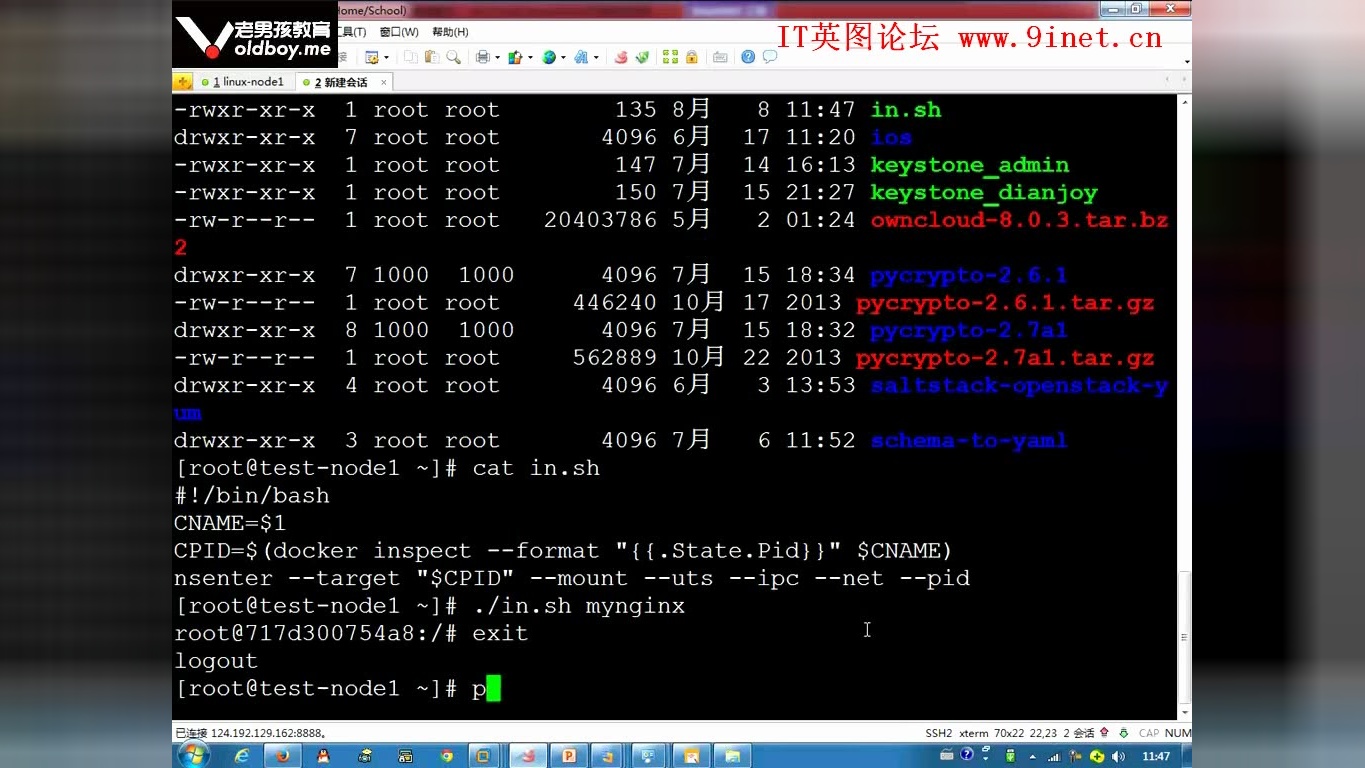Screen dimensions: 1365x768
Task: Click the font toolbar icon
Action: [581, 57]
